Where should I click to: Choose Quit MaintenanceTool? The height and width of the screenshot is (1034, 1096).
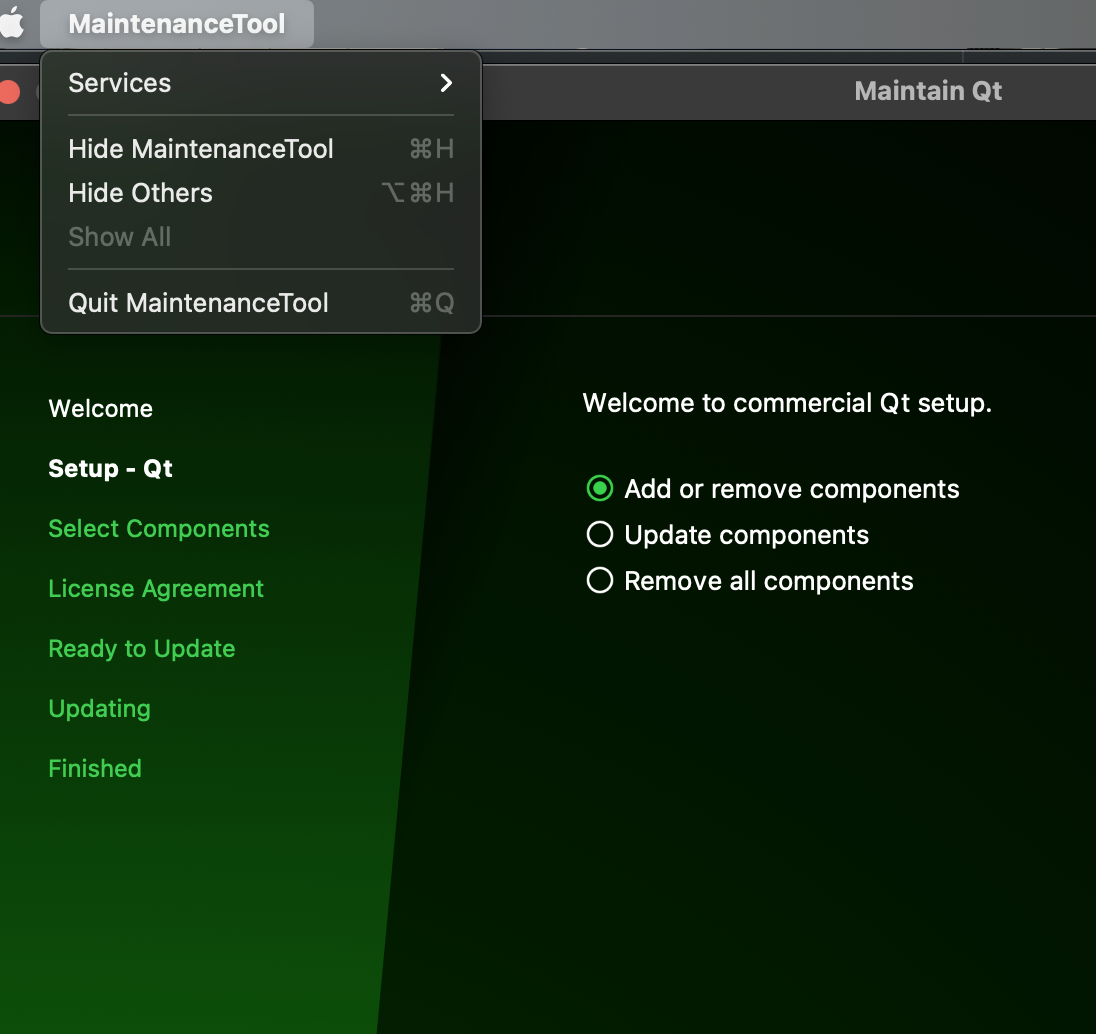261,303
